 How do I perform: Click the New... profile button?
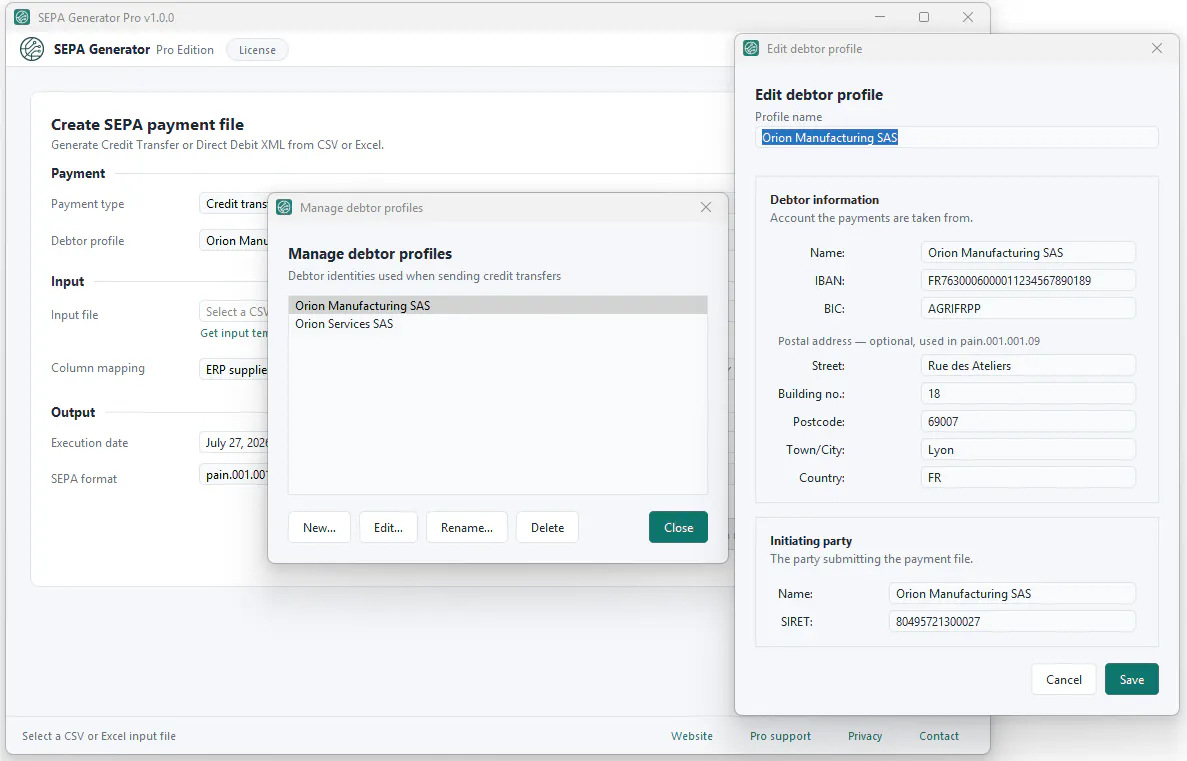tap(319, 528)
